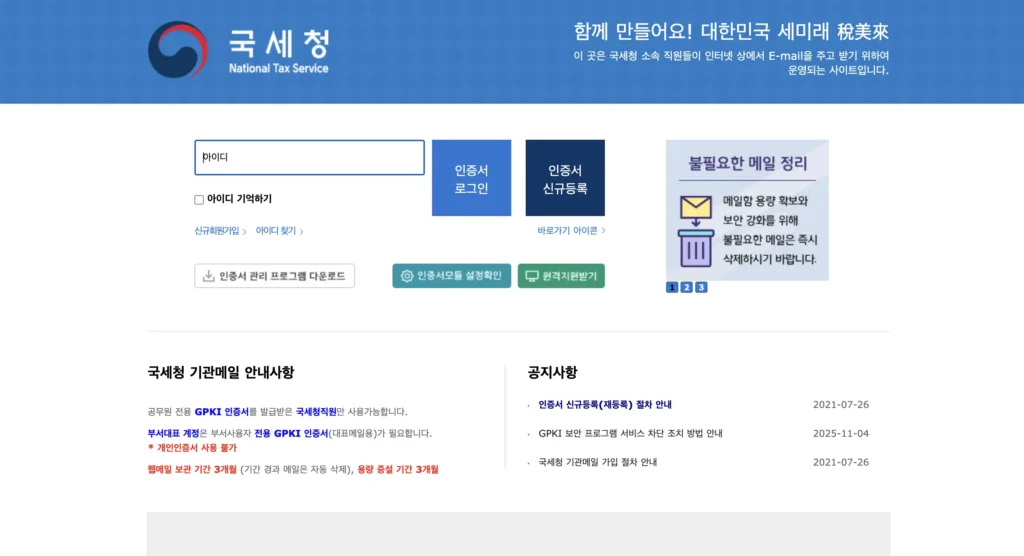This screenshot has width=1024, height=556.
Task: Click the mail-to-trash icon in banner
Action: coord(696,231)
